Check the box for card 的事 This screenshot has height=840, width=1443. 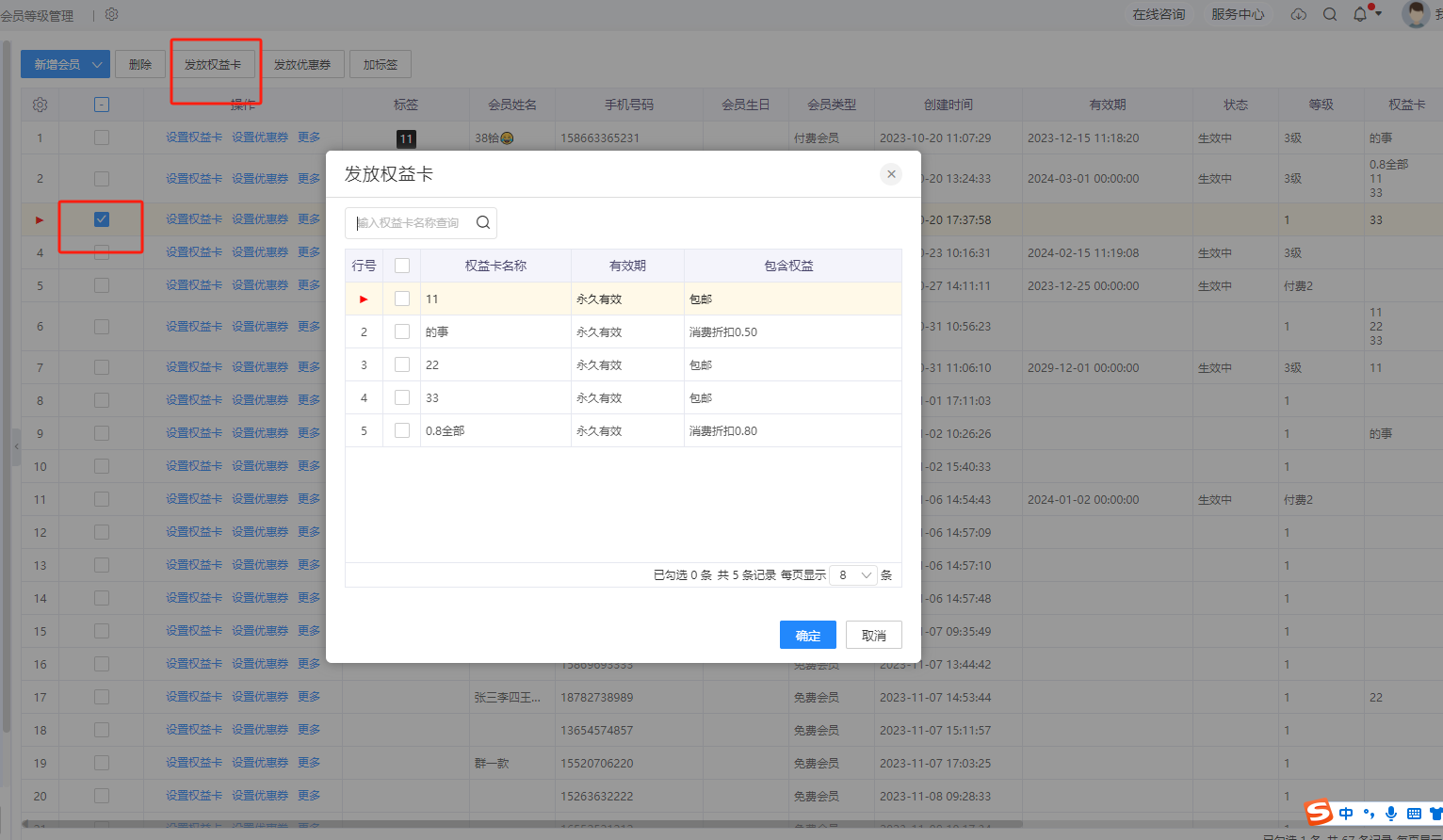click(x=402, y=331)
